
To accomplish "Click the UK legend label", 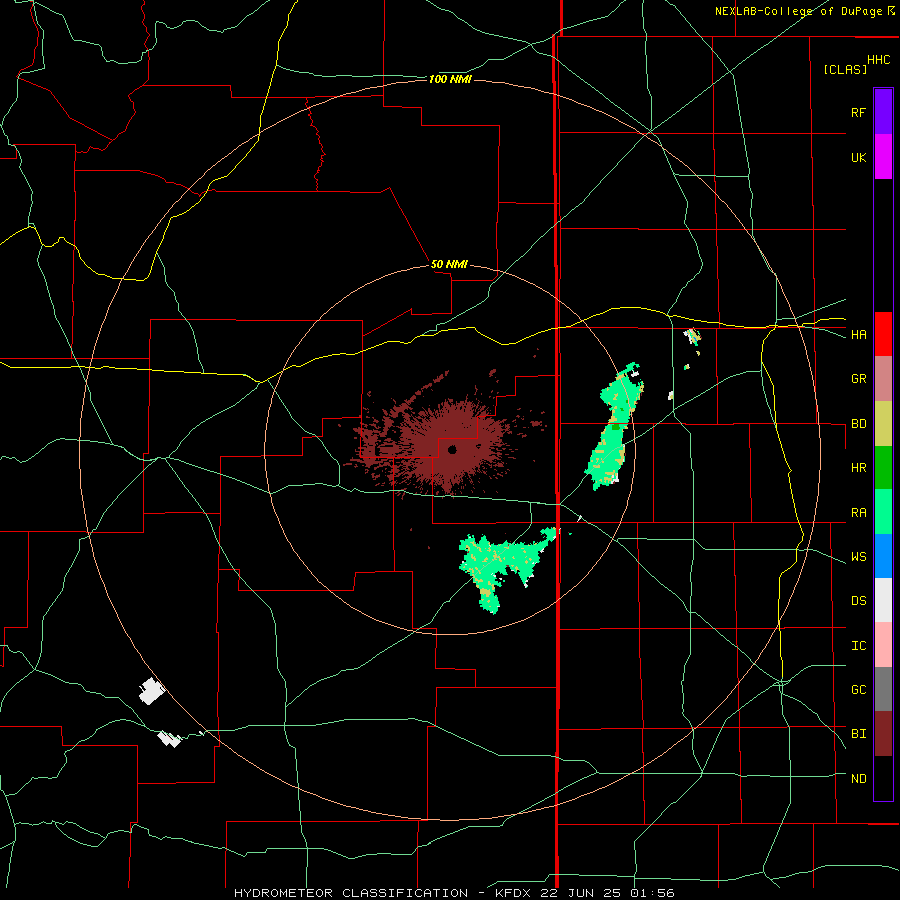I will click(858, 157).
